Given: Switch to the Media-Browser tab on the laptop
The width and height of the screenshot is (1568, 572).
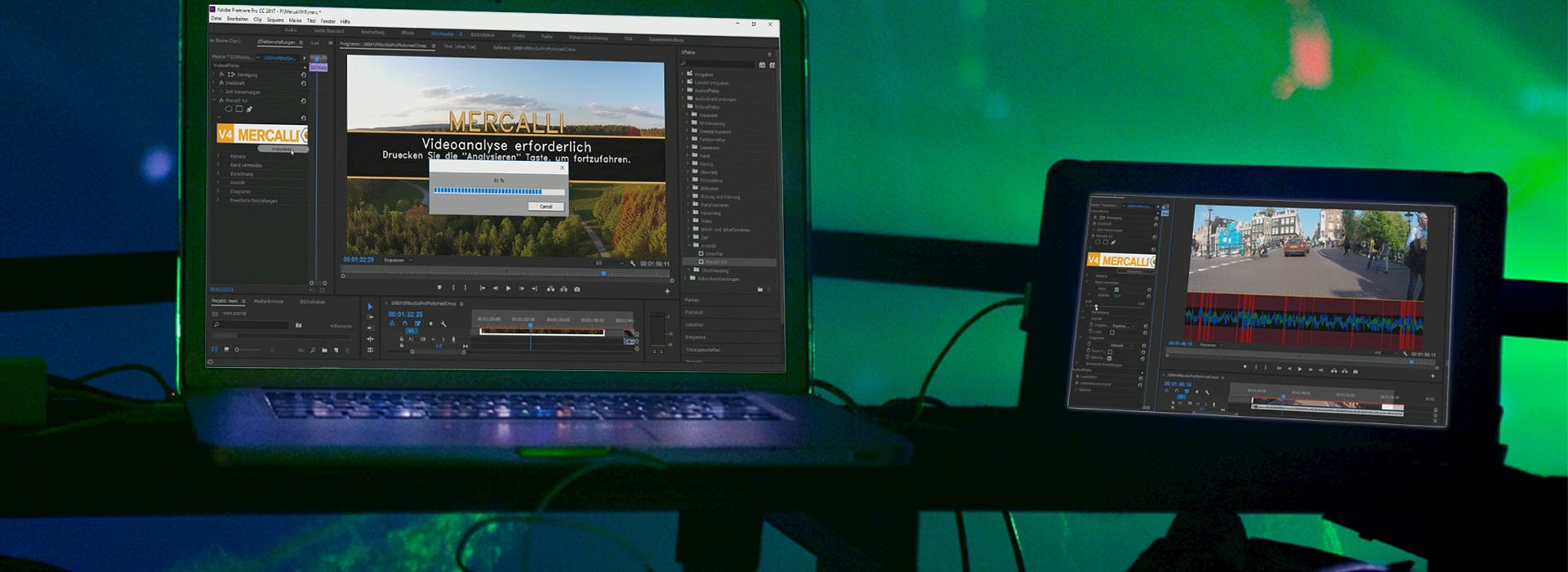Looking at the screenshot, I should (x=269, y=302).
